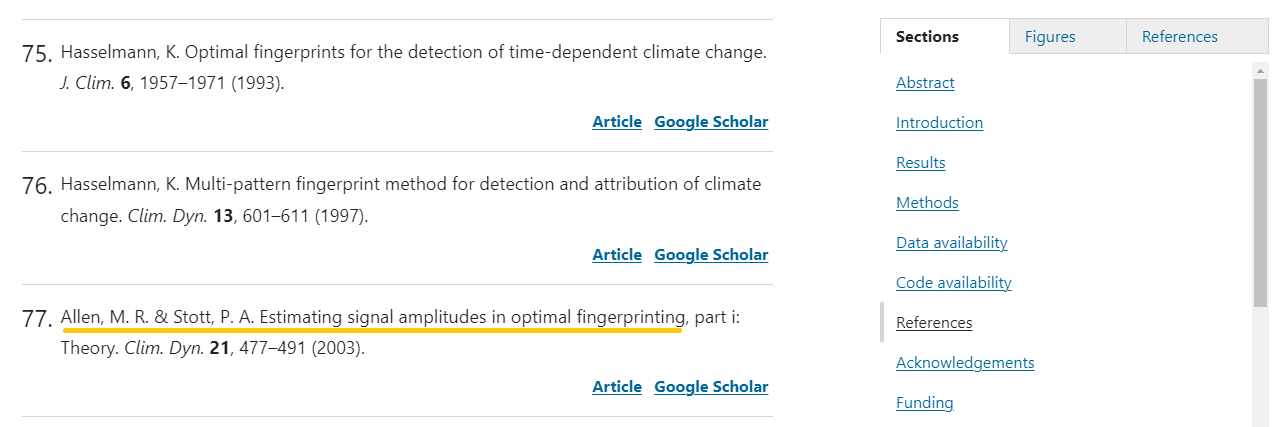Open Google Scholar for reference 76
The width and height of the screenshot is (1281, 427).
coord(711,255)
